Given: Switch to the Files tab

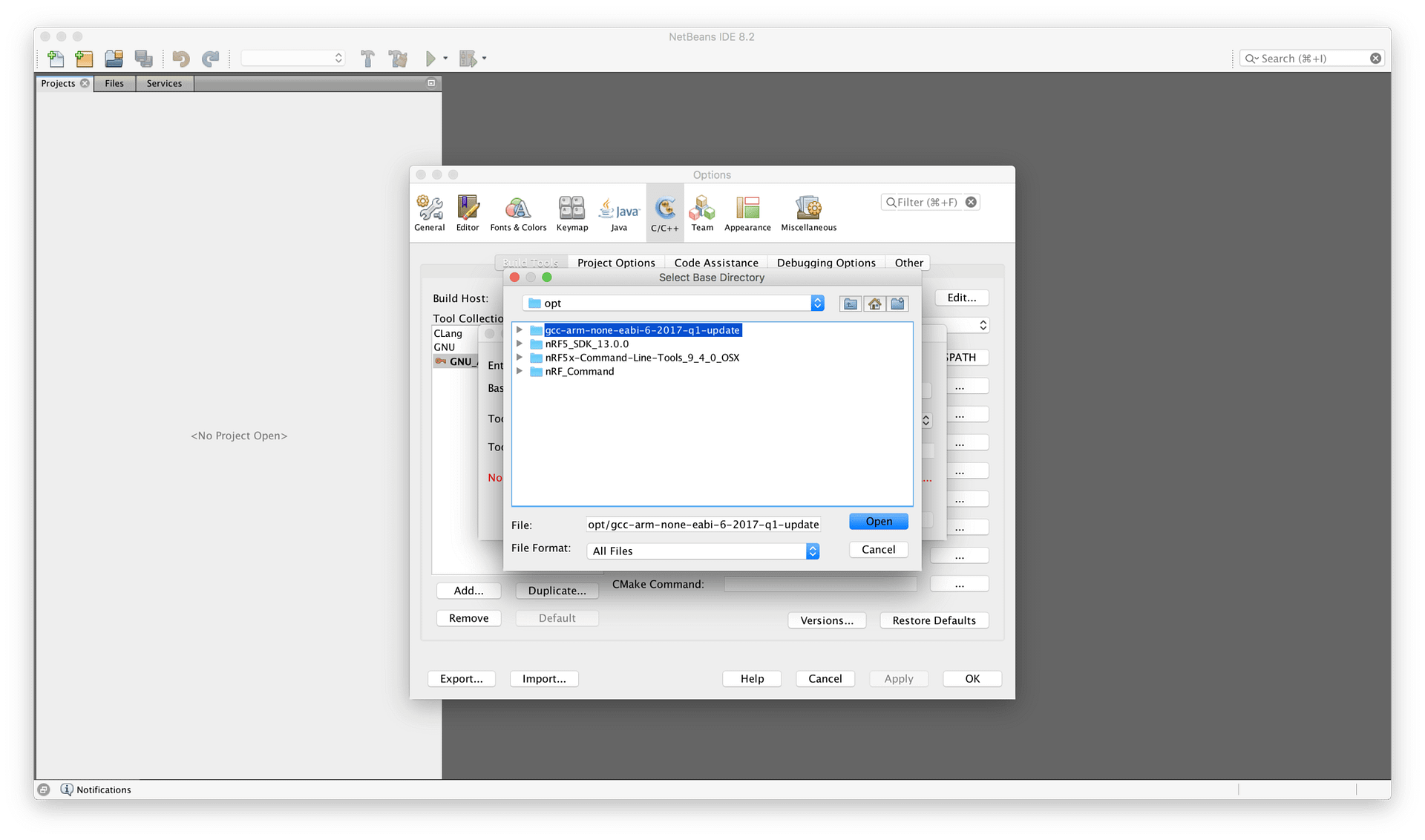Looking at the screenshot, I should click(x=114, y=83).
